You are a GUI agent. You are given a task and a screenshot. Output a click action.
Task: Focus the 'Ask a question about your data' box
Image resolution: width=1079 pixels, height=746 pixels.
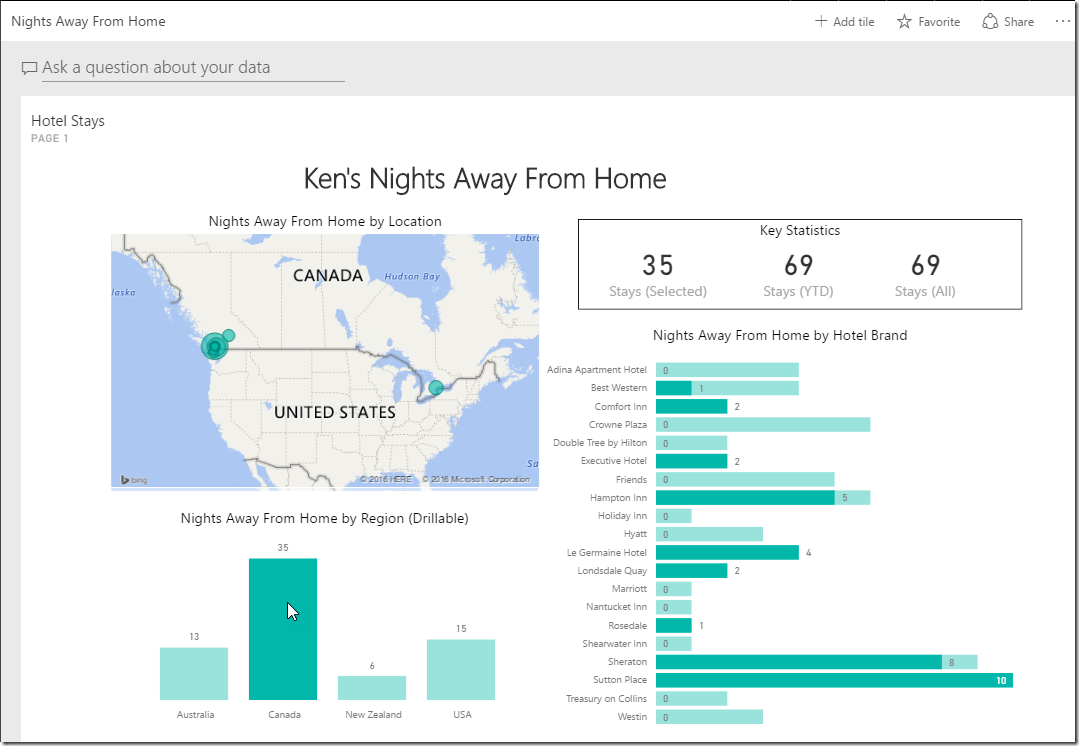point(193,68)
